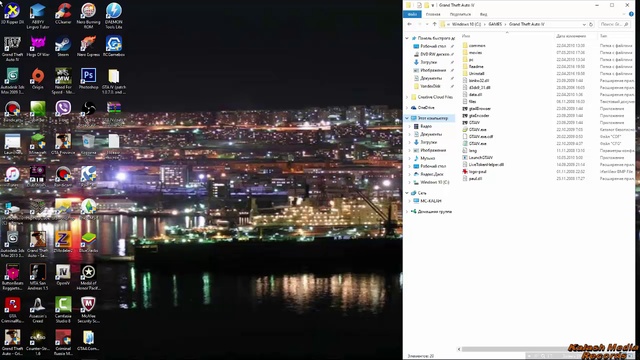
Task: Expand Windows 10 (C:) drive node
Action: 410,182
